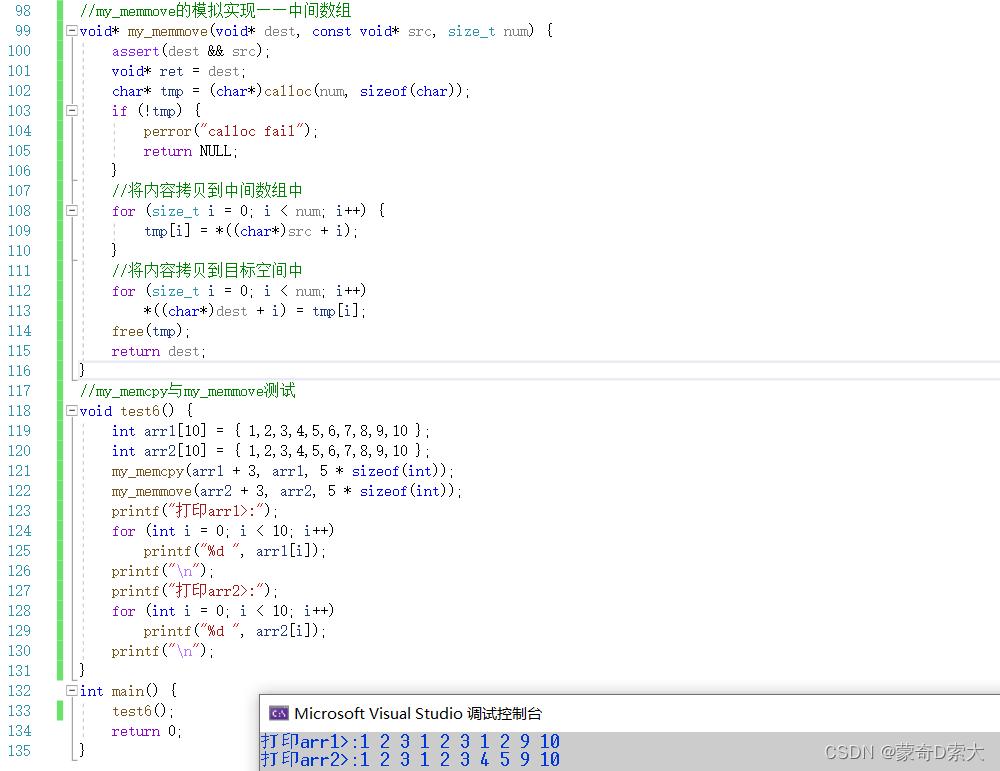Click the return dest statement

pyautogui.click(x=158, y=351)
